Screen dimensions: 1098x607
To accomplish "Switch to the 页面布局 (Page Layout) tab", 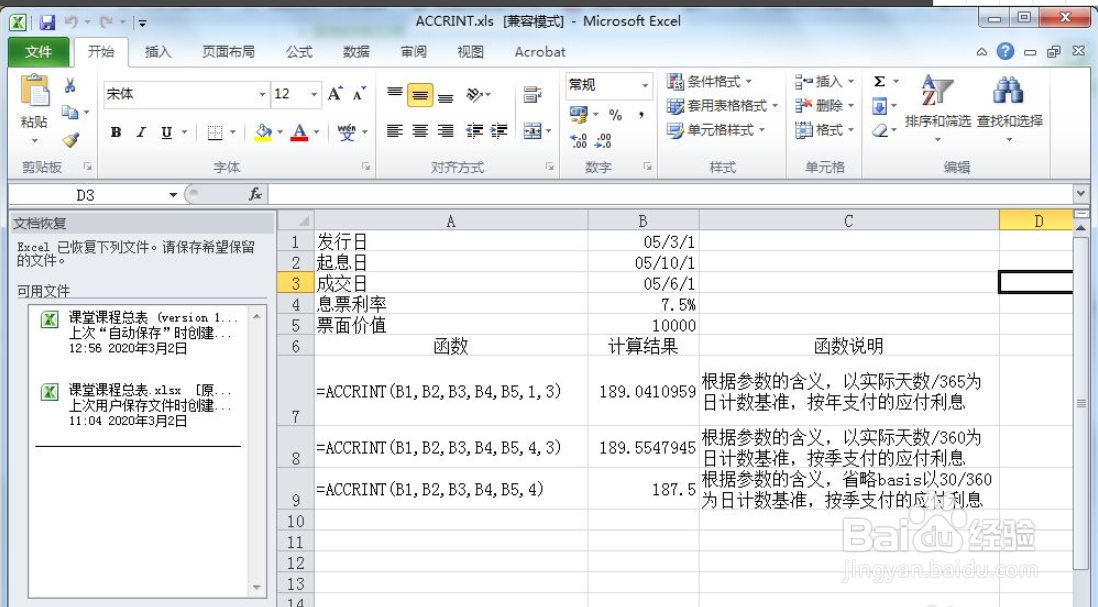I will [228, 52].
